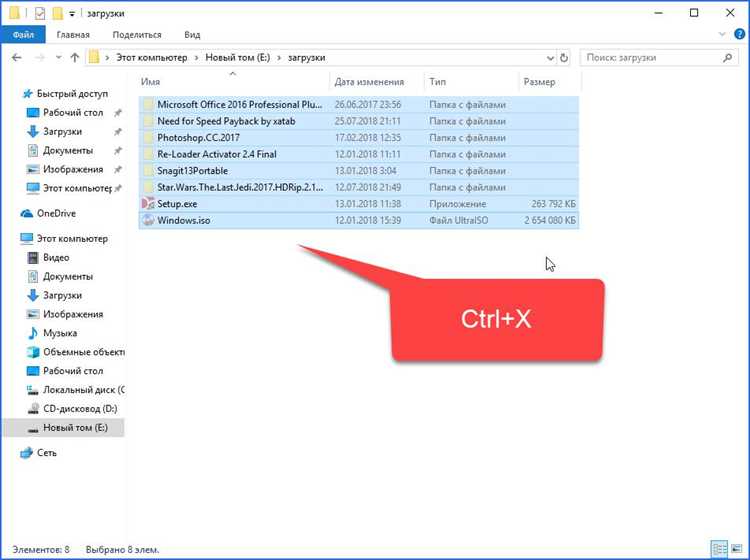The height and width of the screenshot is (560, 750).
Task: Switch to the Вид ribbon tab
Action: pyautogui.click(x=192, y=35)
